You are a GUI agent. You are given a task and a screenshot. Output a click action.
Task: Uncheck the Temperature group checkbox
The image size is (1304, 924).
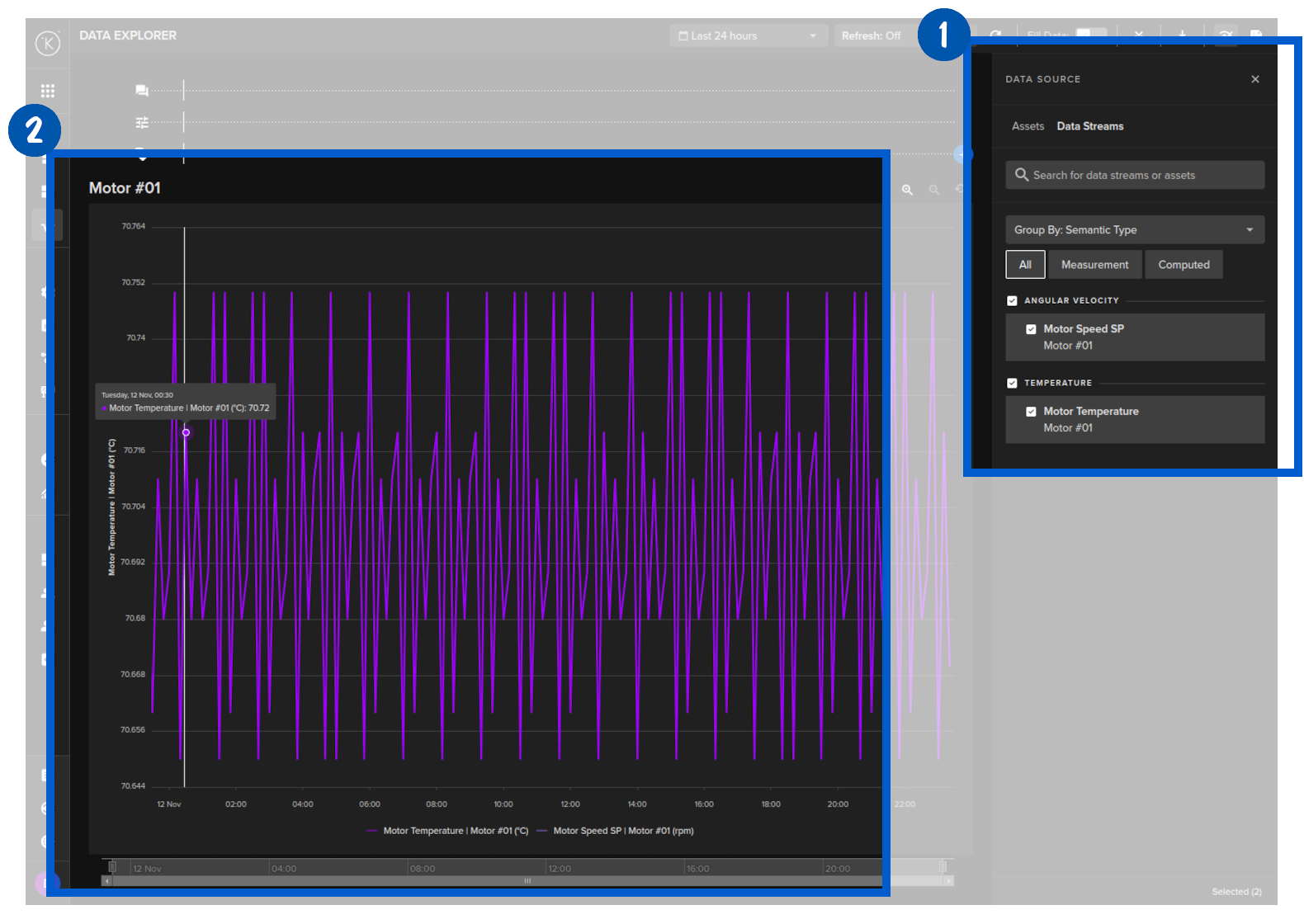click(1012, 384)
